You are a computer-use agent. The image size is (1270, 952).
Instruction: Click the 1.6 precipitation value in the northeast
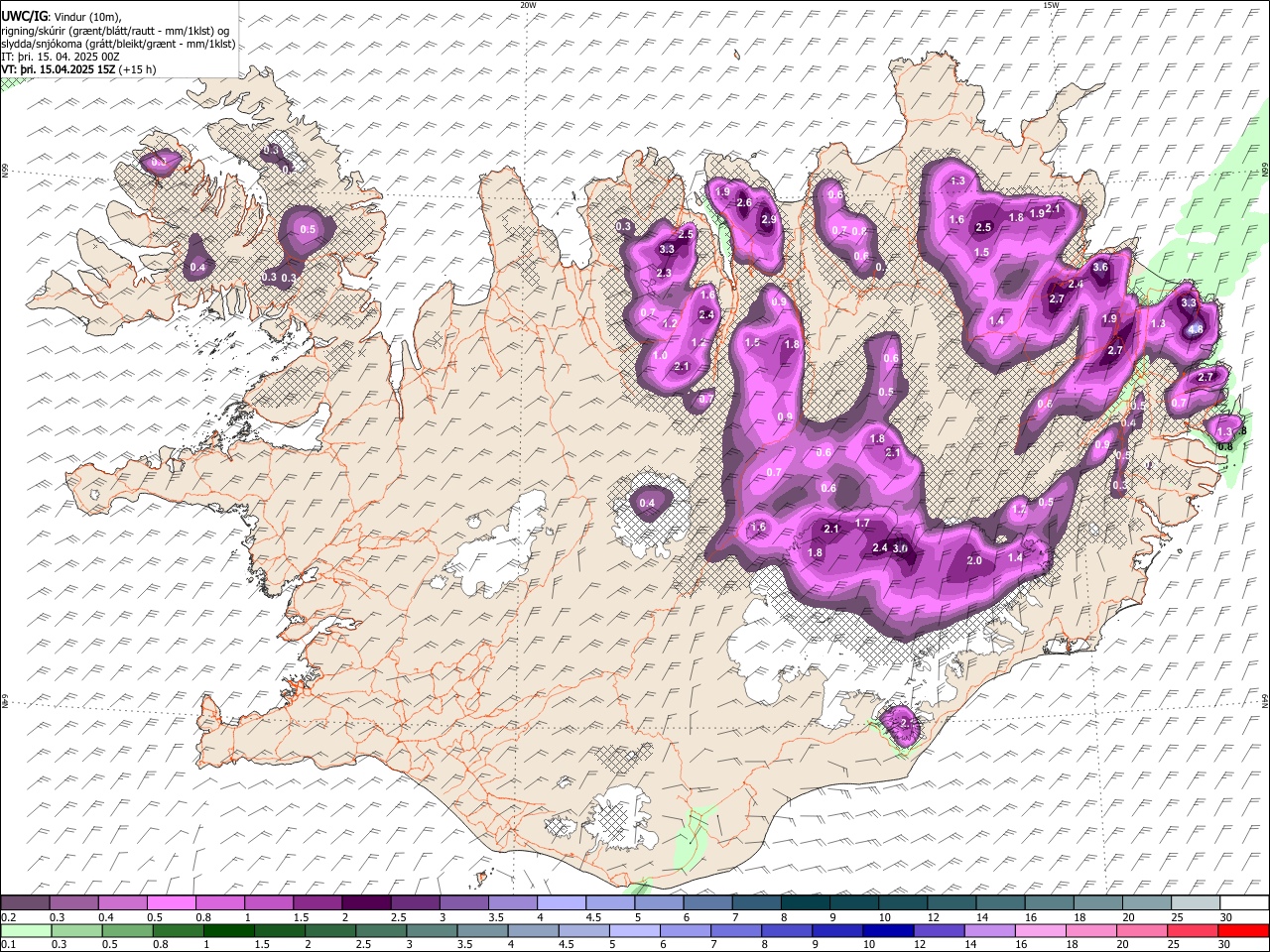[x=956, y=219]
